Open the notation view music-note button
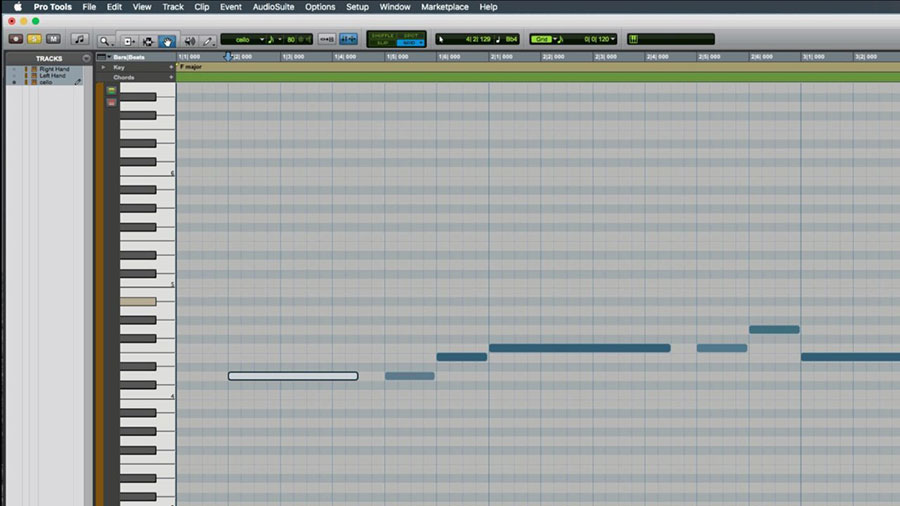 click(79, 39)
